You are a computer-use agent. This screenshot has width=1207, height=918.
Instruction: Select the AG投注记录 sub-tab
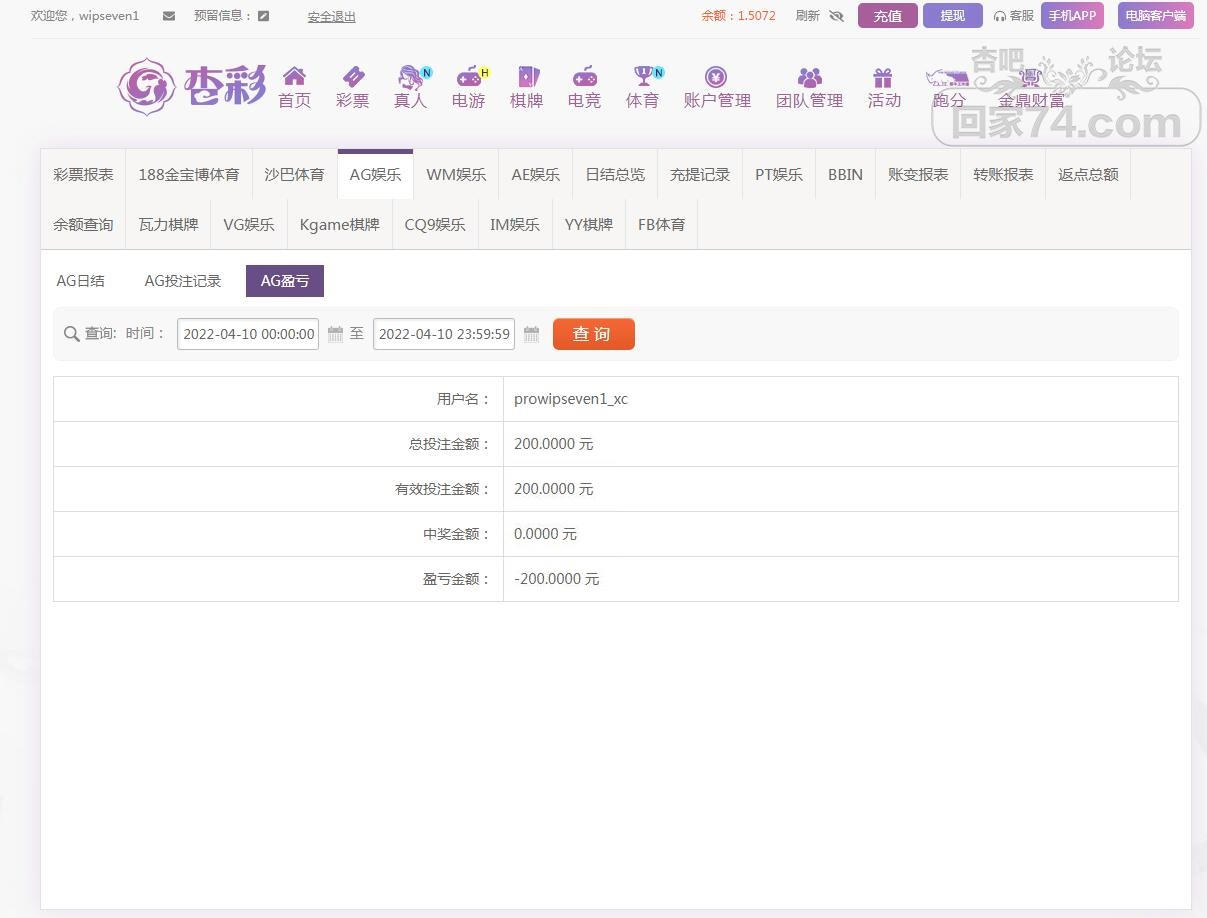(x=183, y=281)
